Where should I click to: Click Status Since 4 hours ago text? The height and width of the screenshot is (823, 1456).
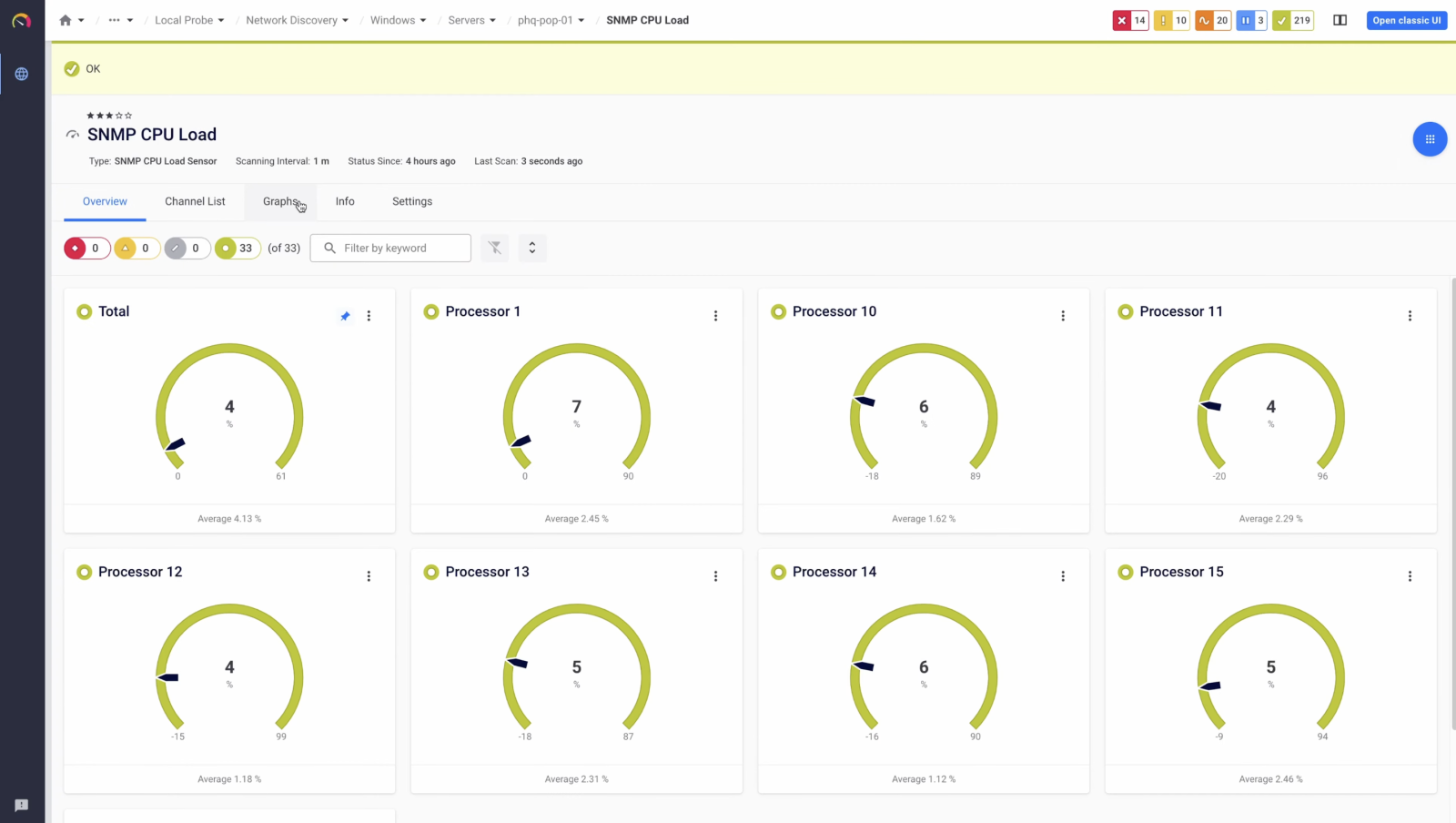(401, 161)
